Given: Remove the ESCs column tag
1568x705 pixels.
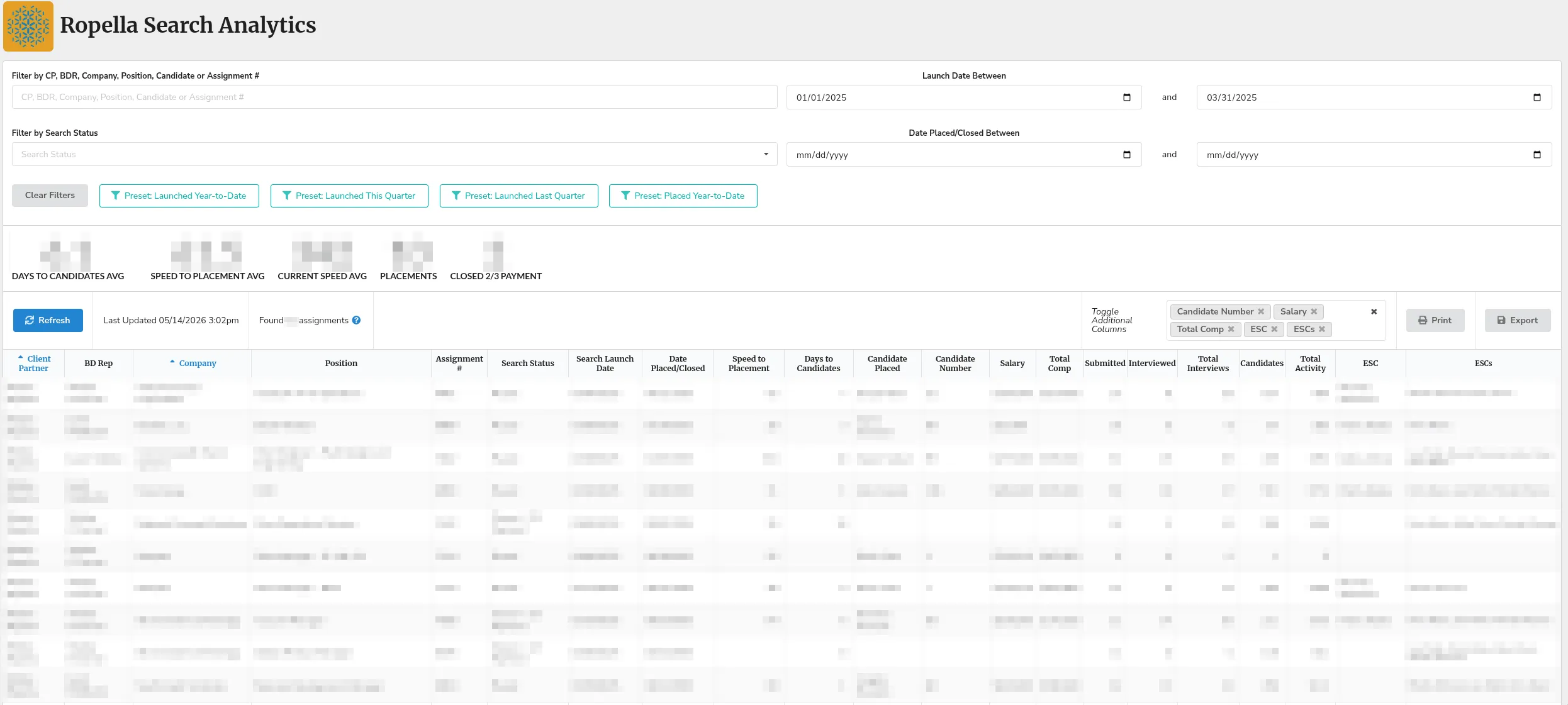Looking at the screenshot, I should pos(1322,329).
